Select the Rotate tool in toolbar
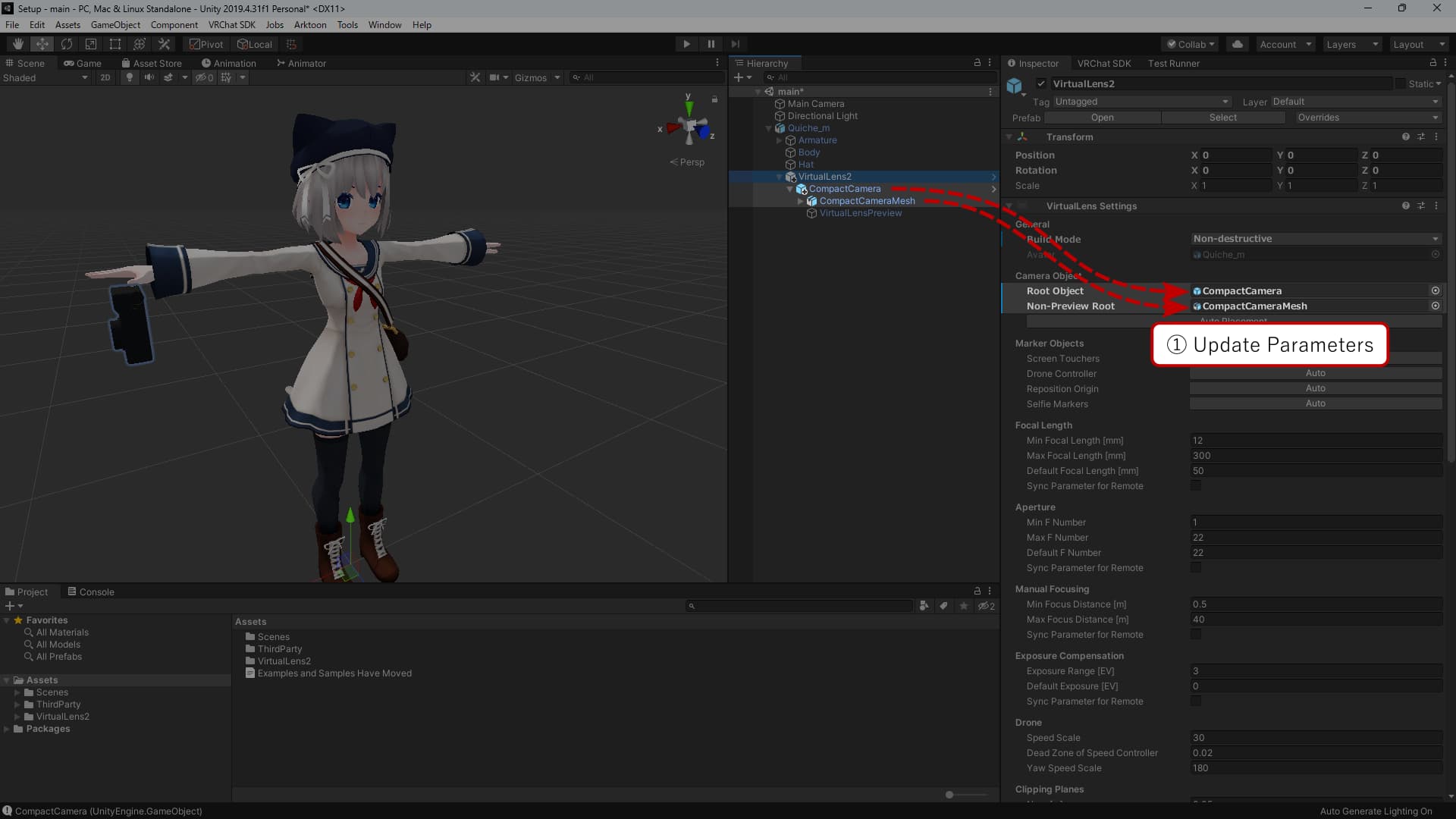This screenshot has height=819, width=1456. click(67, 44)
